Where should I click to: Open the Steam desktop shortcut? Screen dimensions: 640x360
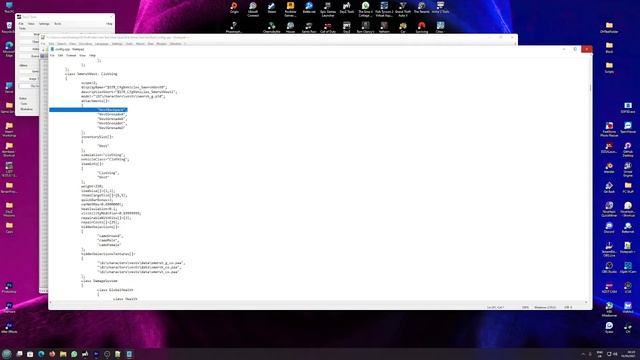[x=271, y=8]
